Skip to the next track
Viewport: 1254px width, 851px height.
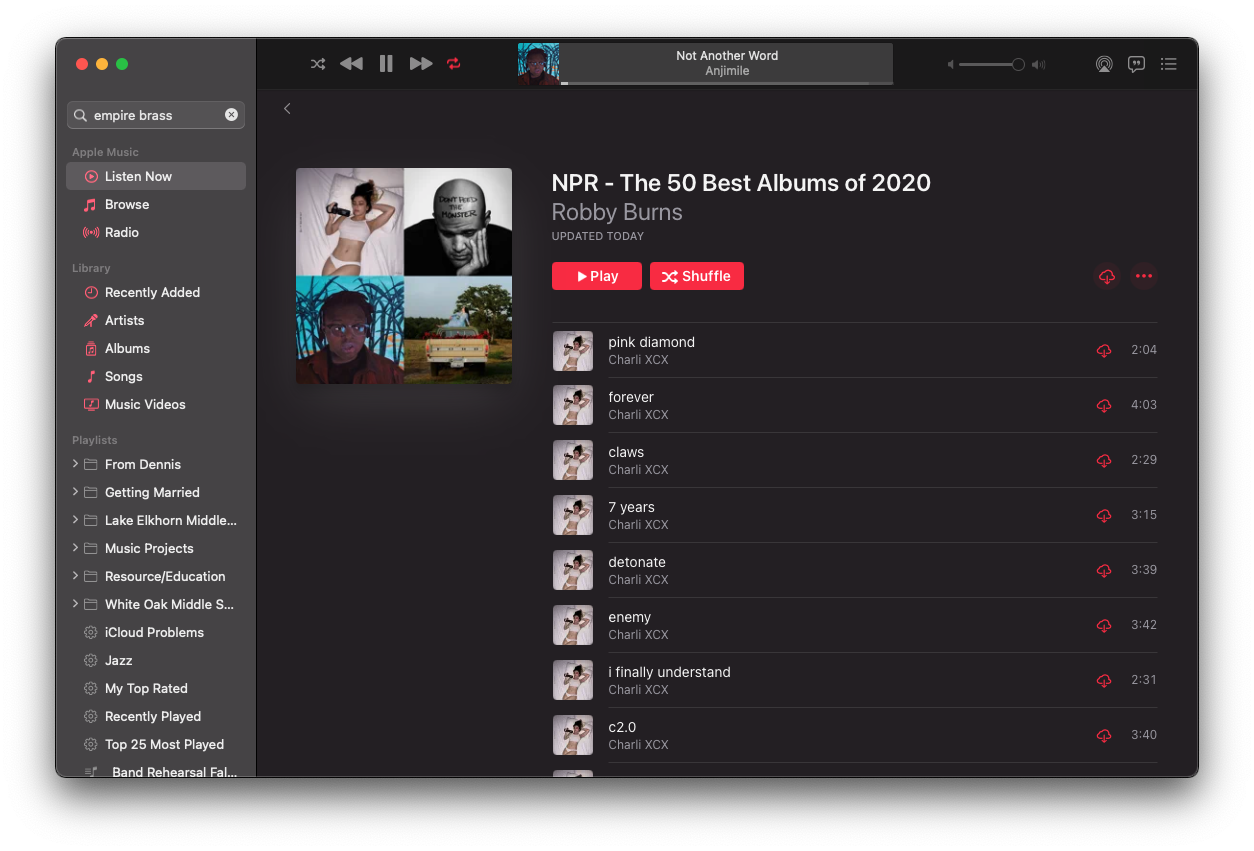tap(419, 63)
